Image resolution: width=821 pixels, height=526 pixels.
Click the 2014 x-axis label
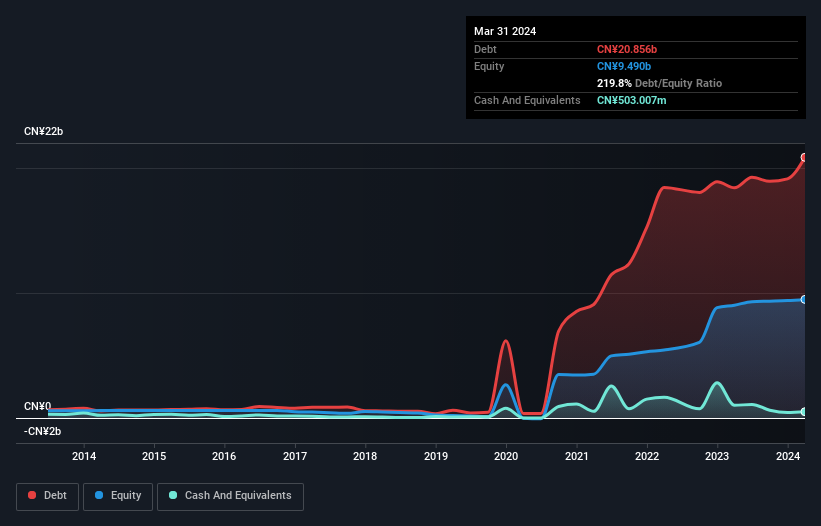pos(84,456)
